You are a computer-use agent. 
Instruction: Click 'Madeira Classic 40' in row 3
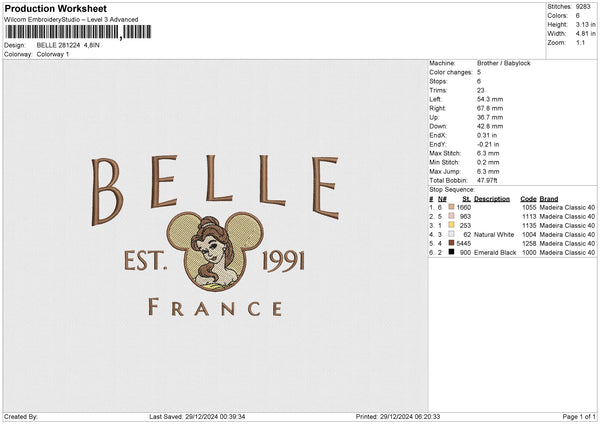[x=567, y=225]
